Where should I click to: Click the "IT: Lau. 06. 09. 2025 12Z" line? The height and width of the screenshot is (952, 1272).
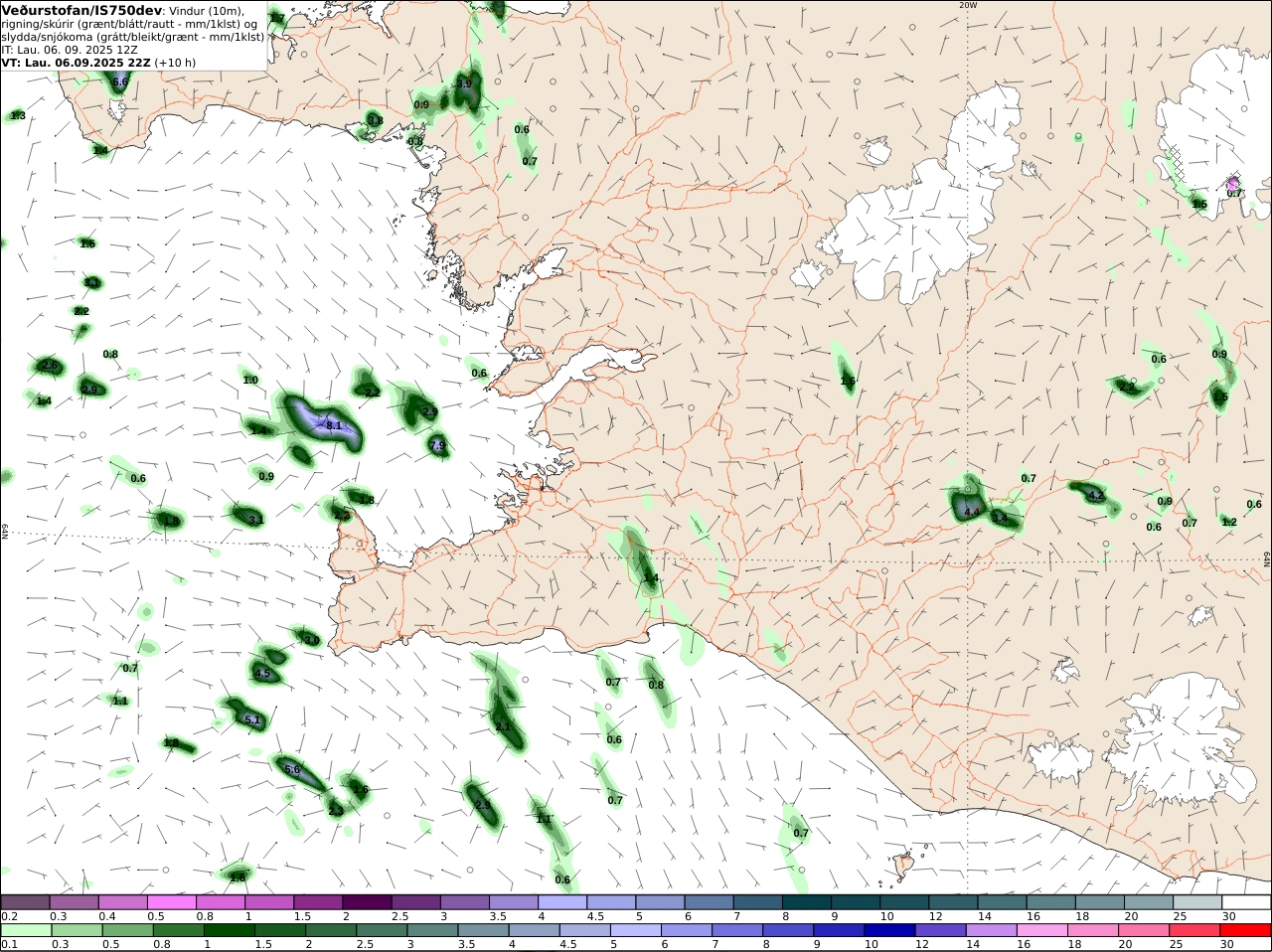[70, 50]
